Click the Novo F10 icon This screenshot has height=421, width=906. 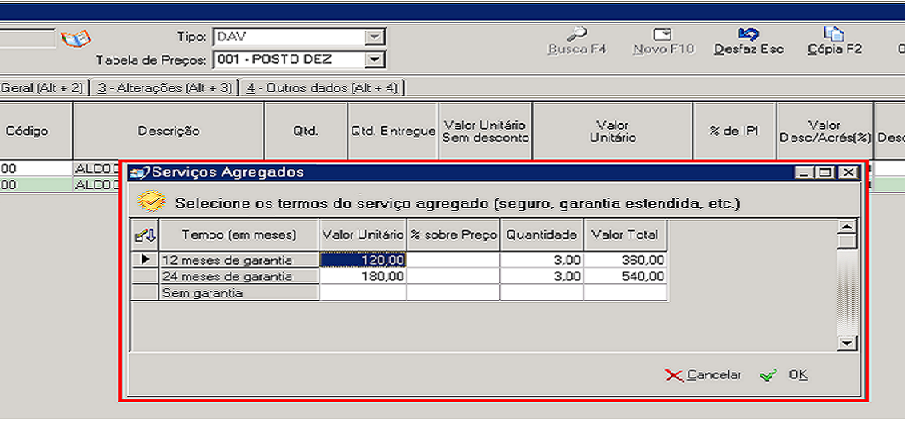[663, 33]
